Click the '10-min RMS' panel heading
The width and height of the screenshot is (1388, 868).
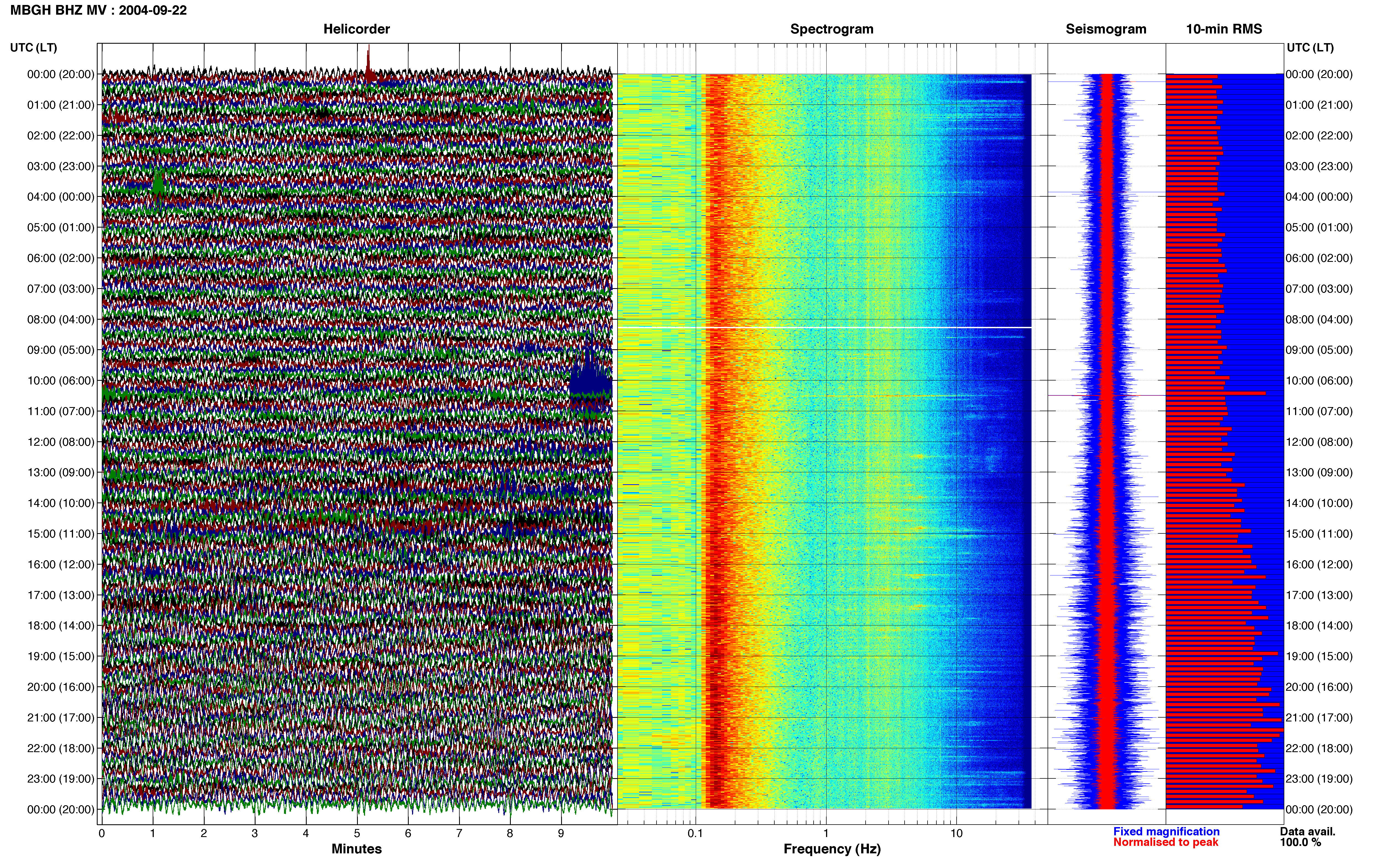[x=1224, y=29]
